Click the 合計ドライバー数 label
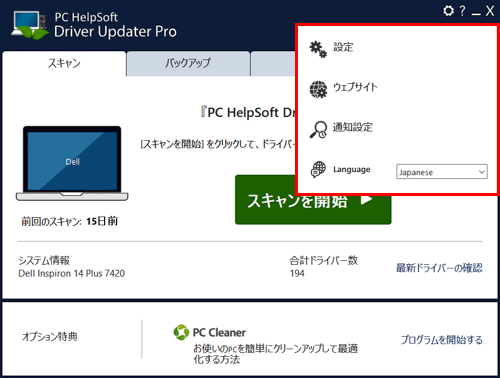Screen dimensions: 500x378 [x=324, y=260]
